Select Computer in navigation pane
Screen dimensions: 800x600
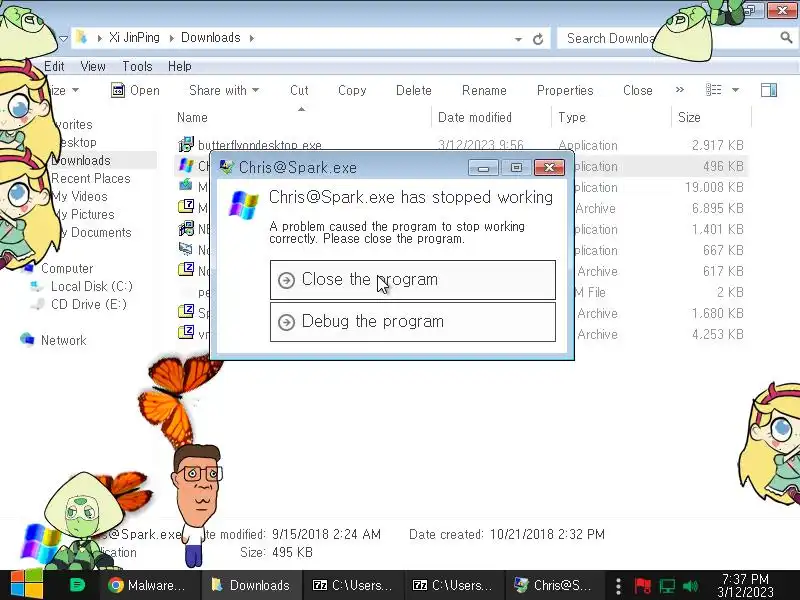pyautogui.click(x=67, y=268)
